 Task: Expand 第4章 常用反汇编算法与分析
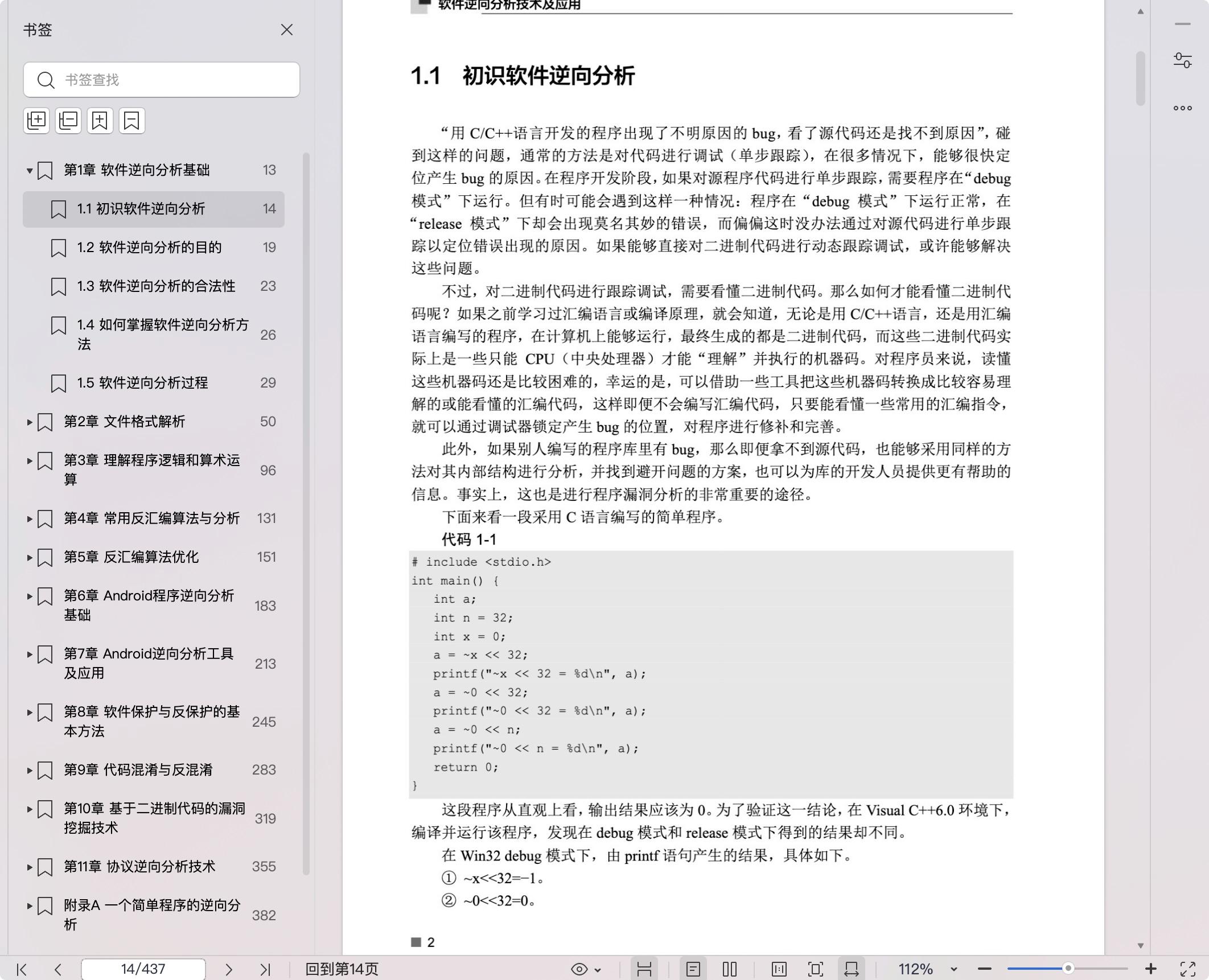click(29, 518)
